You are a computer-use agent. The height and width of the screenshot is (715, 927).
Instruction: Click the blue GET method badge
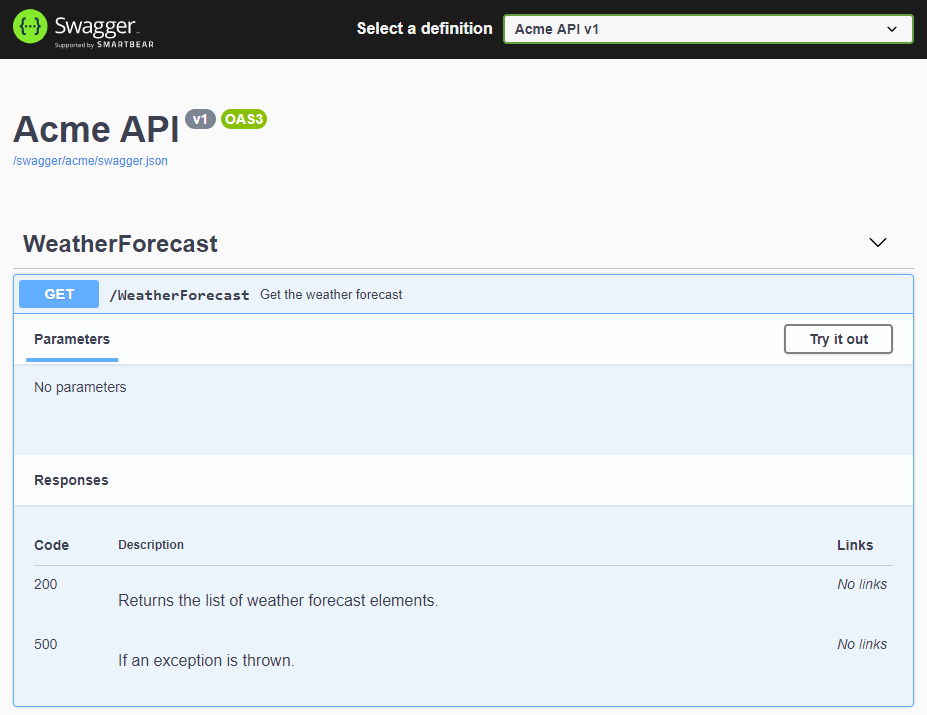(x=59, y=294)
